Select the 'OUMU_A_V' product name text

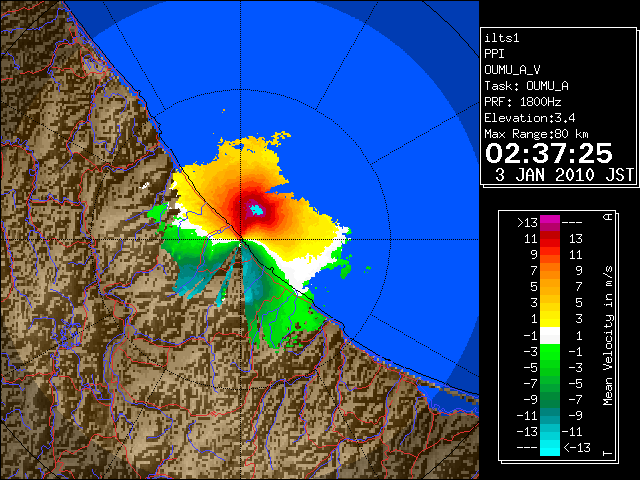(512, 70)
